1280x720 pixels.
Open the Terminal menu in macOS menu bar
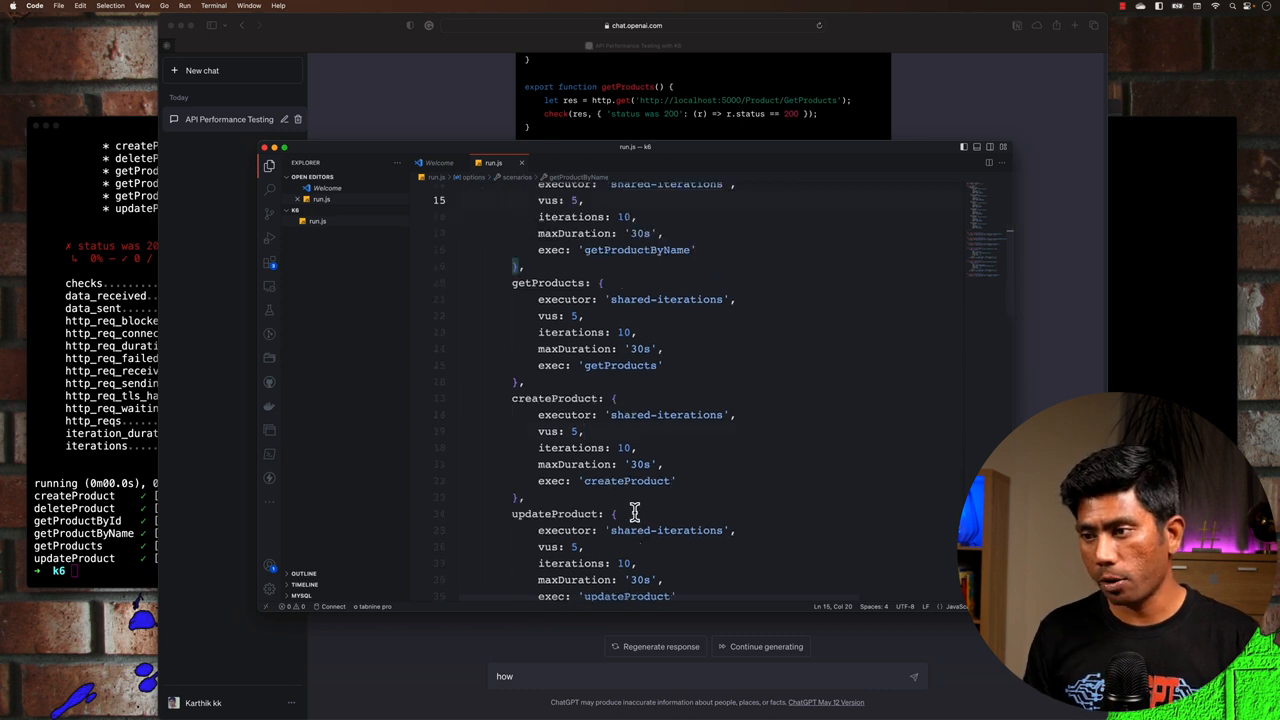click(214, 6)
